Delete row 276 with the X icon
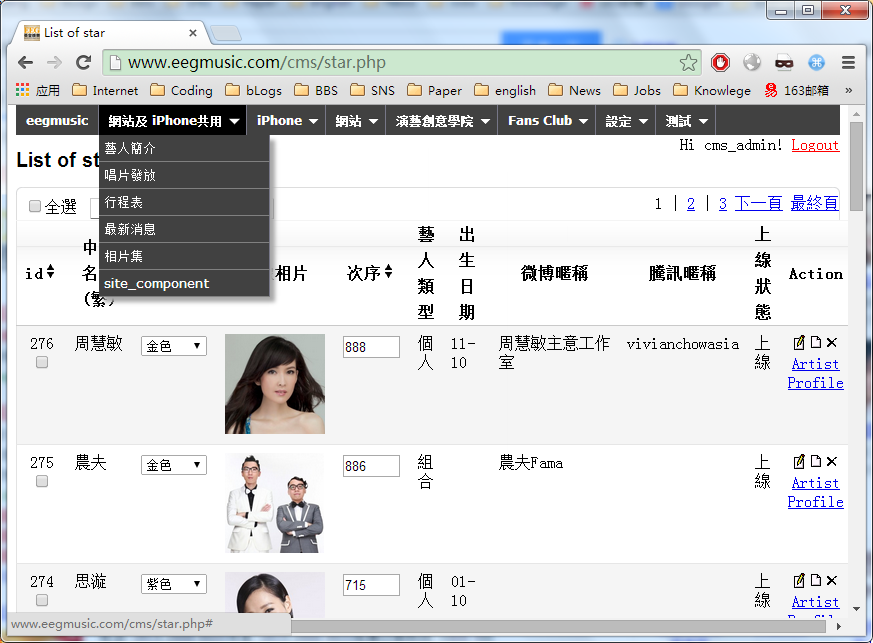The height and width of the screenshot is (643, 873). pos(832,342)
